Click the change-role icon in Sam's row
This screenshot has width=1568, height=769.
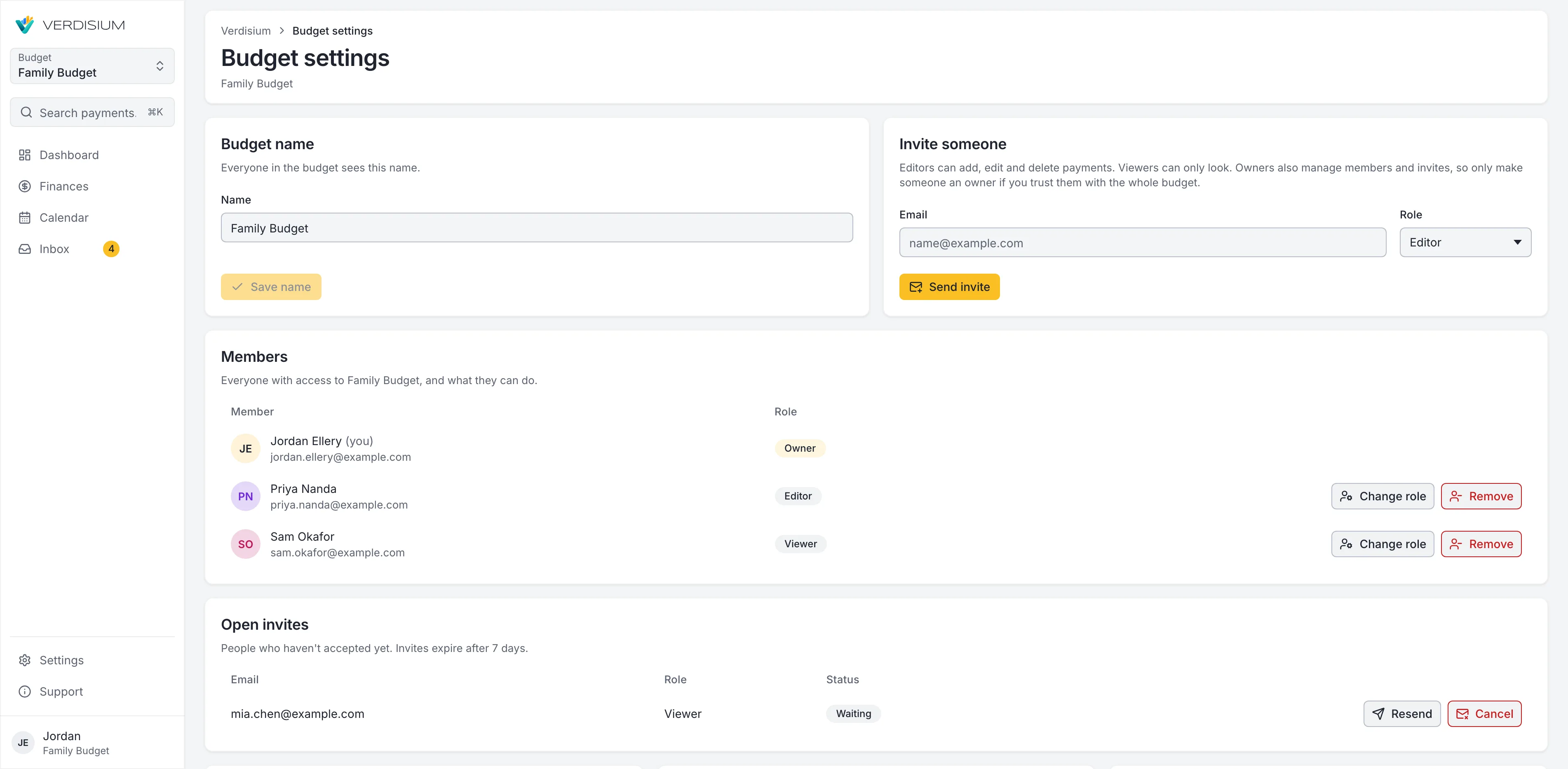[x=1346, y=544]
